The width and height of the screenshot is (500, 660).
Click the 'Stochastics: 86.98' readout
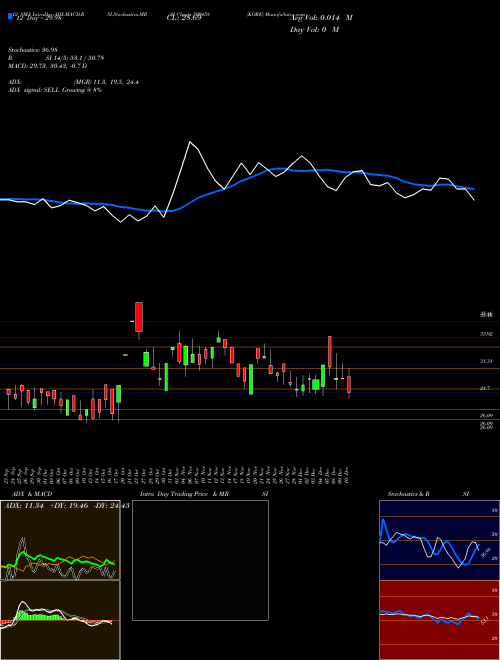(x=31, y=51)
